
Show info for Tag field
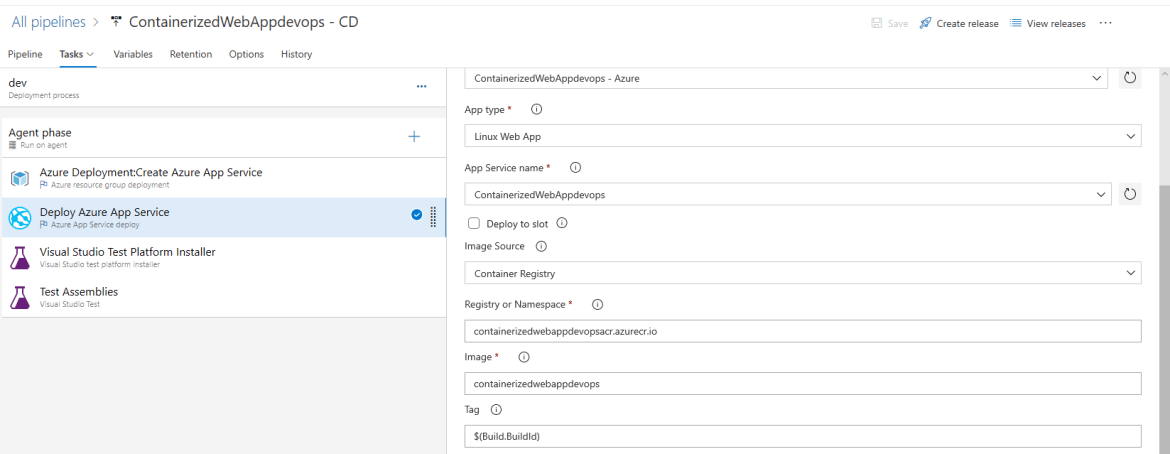tap(496, 409)
